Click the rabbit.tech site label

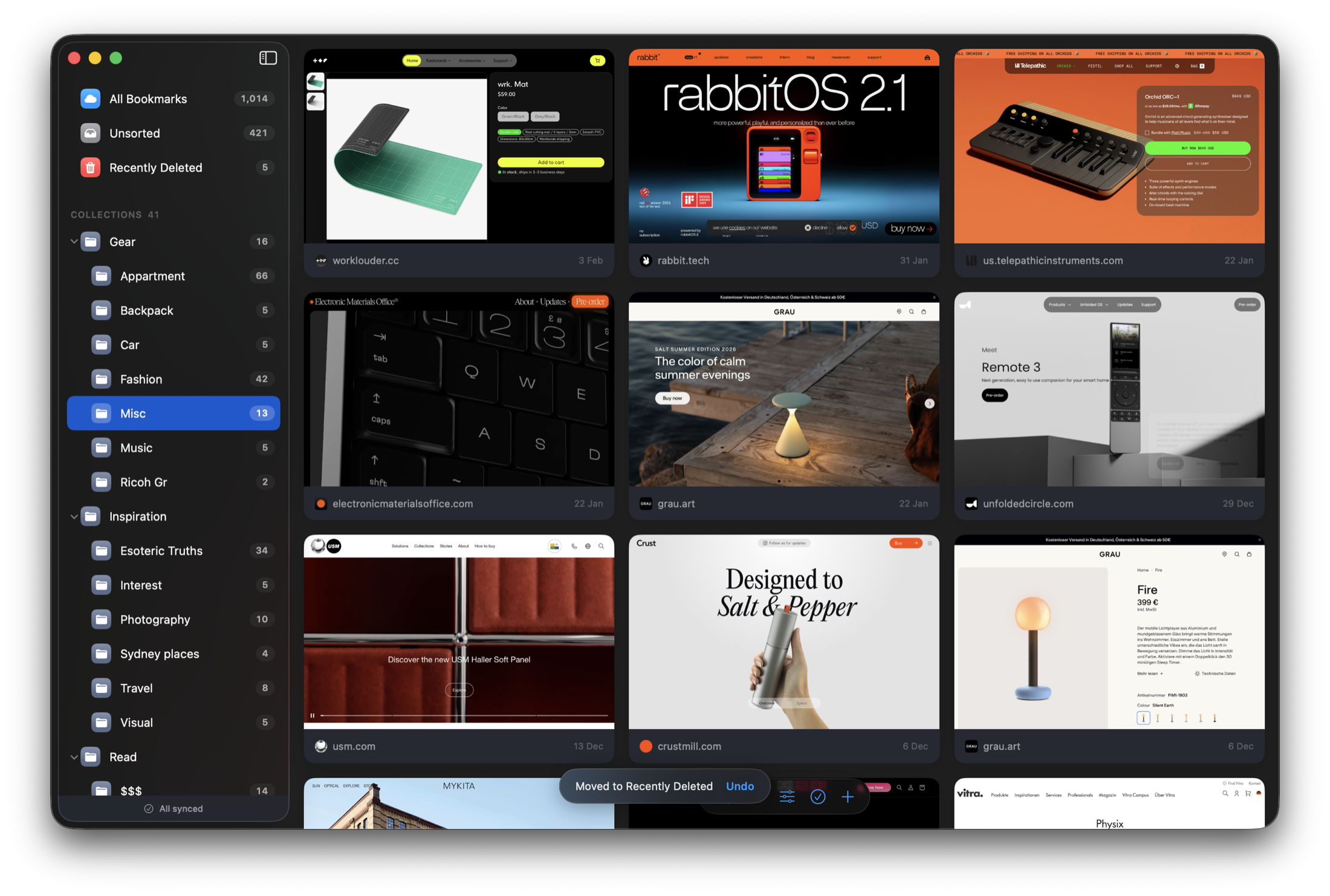pos(683,261)
